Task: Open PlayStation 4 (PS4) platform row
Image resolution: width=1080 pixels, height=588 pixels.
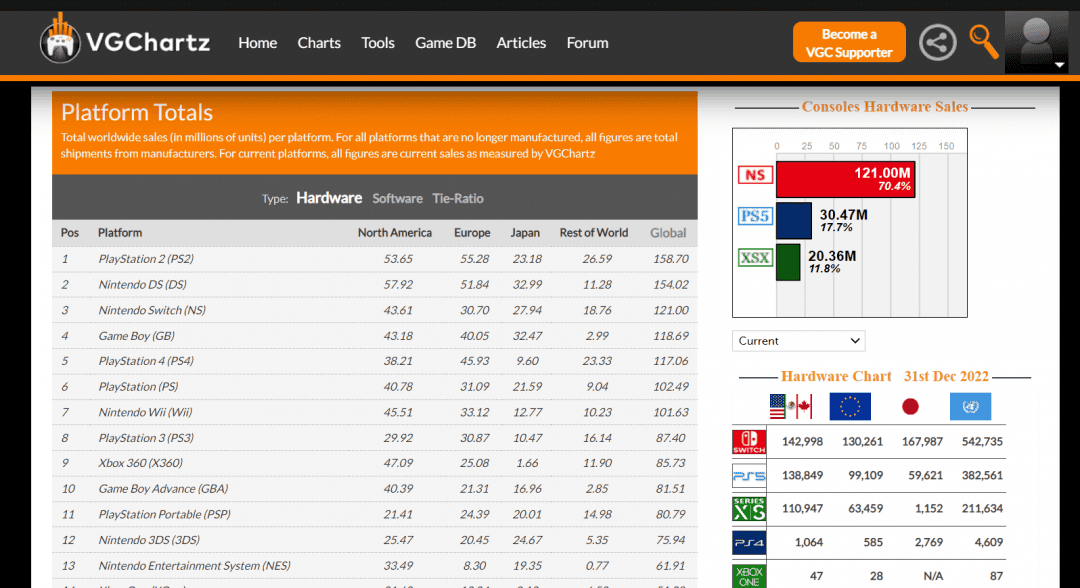Action: (x=375, y=361)
